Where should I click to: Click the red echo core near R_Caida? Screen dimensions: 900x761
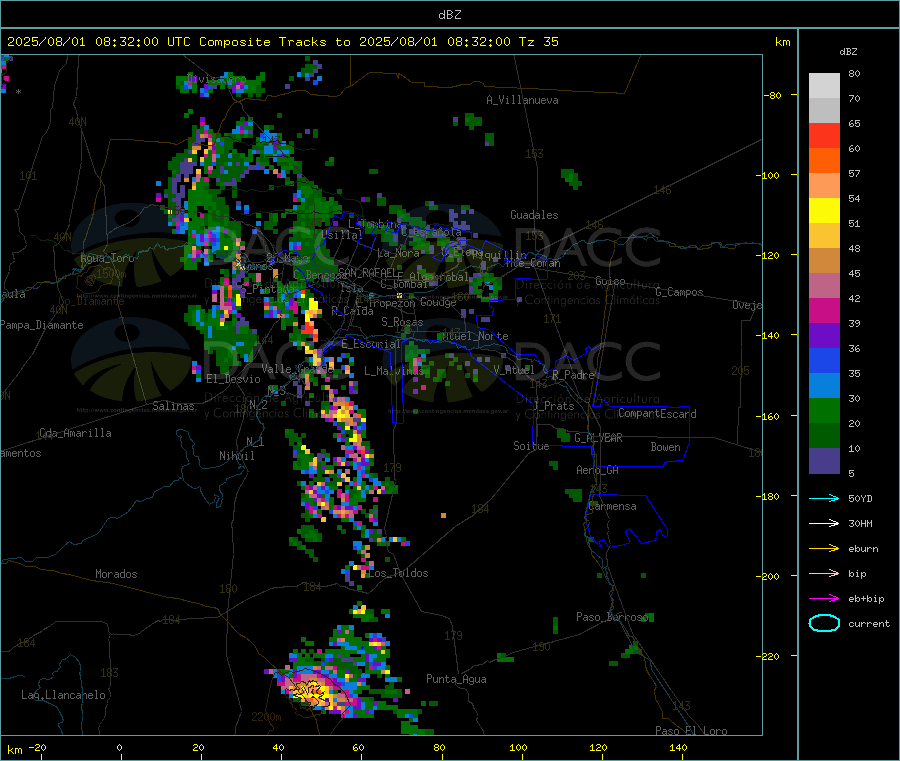coord(310,330)
